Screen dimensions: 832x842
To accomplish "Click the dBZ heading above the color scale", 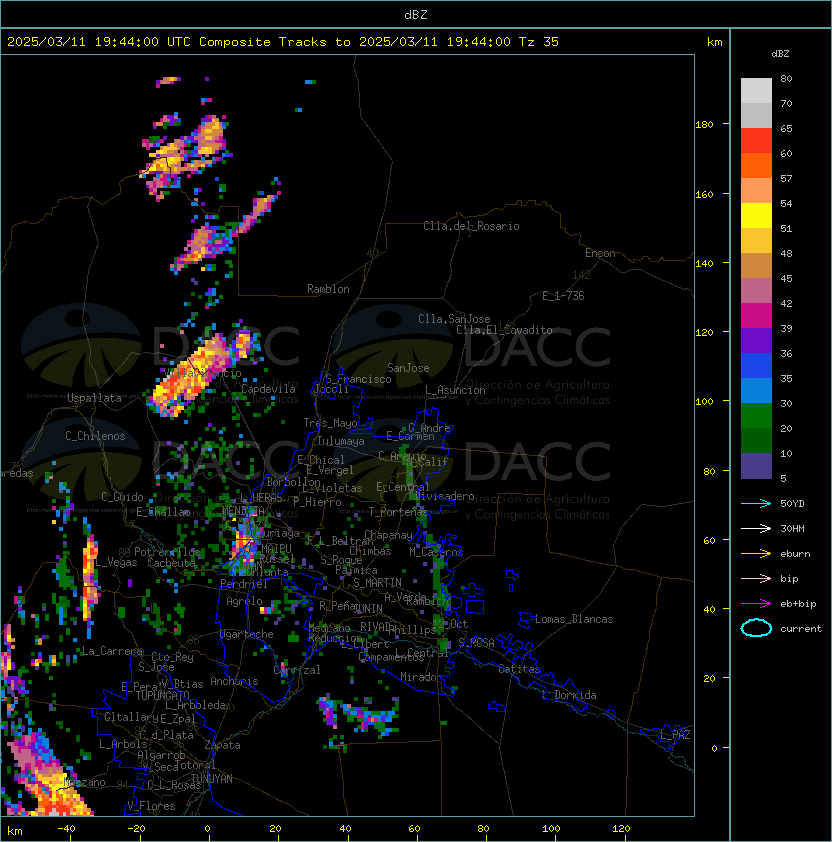I will pos(780,54).
